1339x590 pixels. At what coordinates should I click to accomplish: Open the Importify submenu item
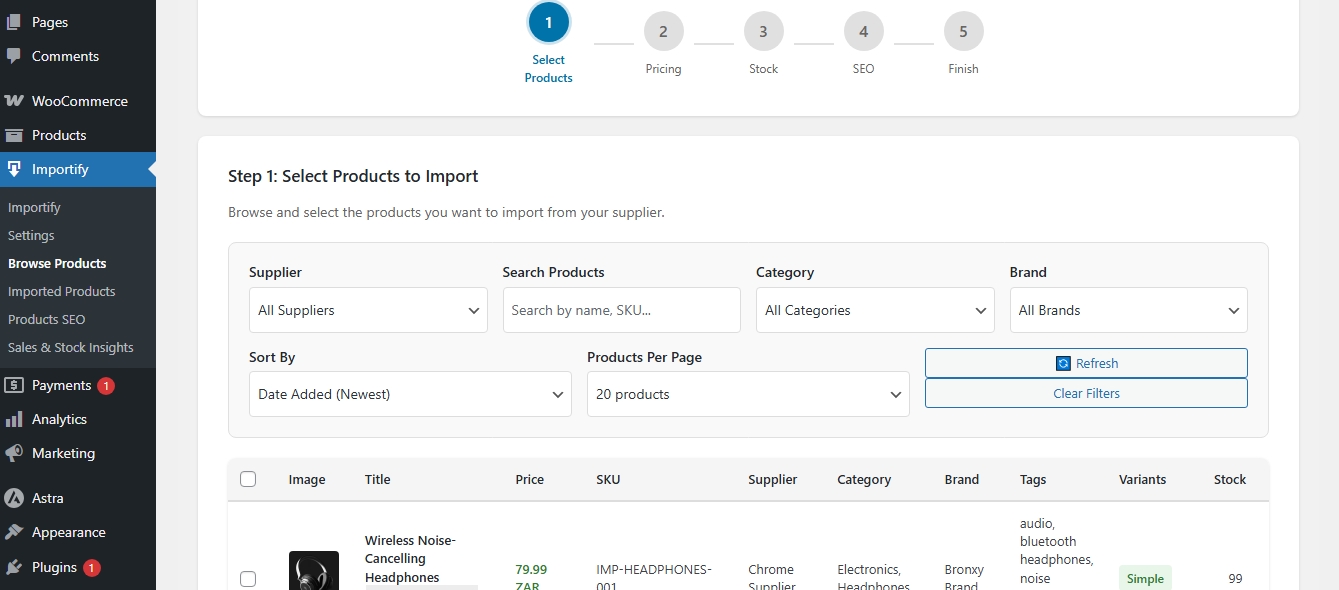[x=34, y=207]
